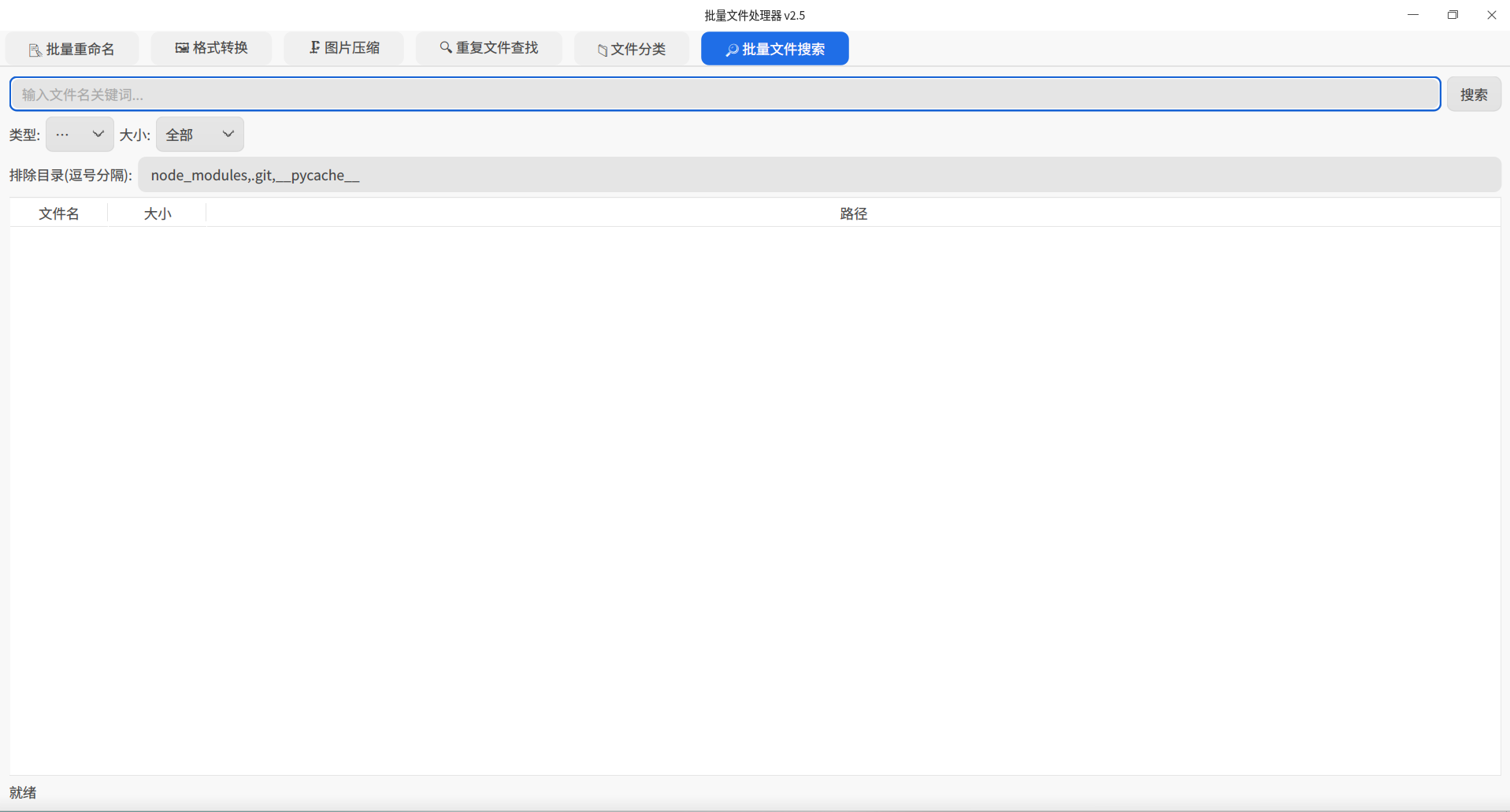The image size is (1510, 812).
Task: Open the 大小 dropdown showing 全部
Action: (200, 134)
